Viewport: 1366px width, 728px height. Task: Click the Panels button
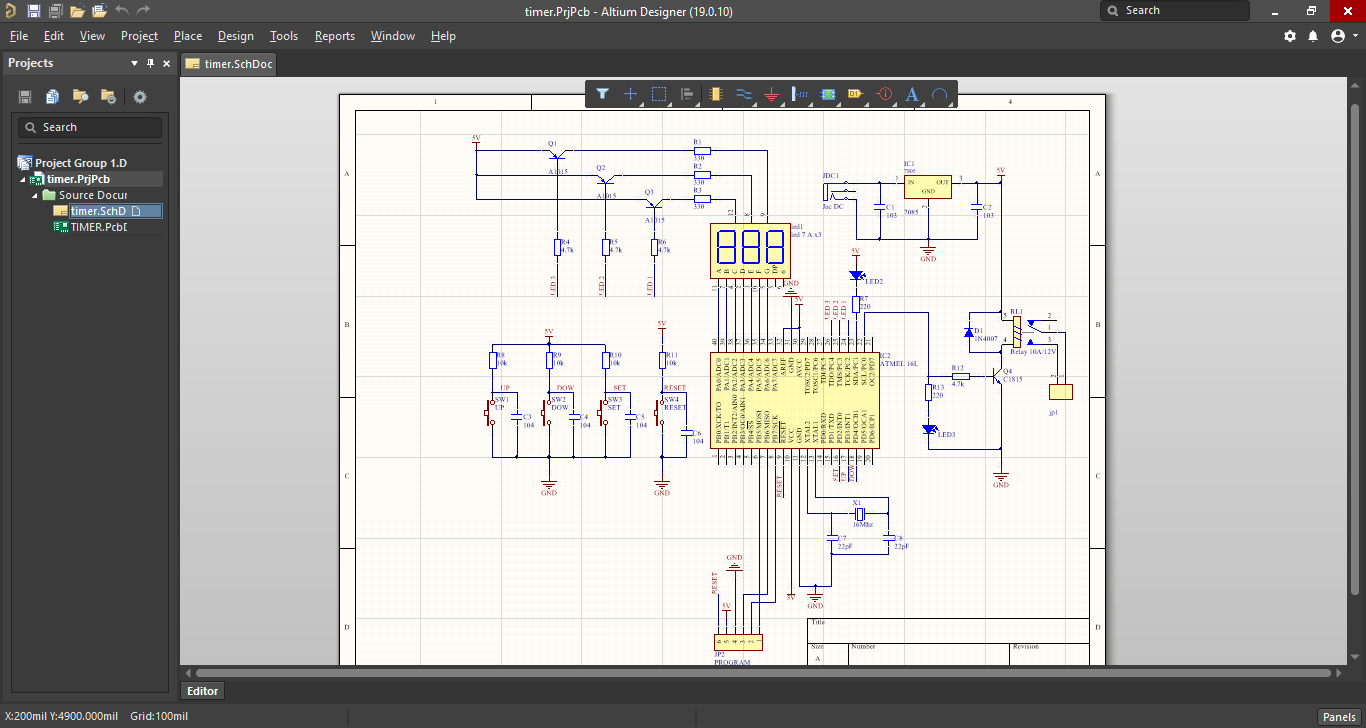coord(1339,717)
